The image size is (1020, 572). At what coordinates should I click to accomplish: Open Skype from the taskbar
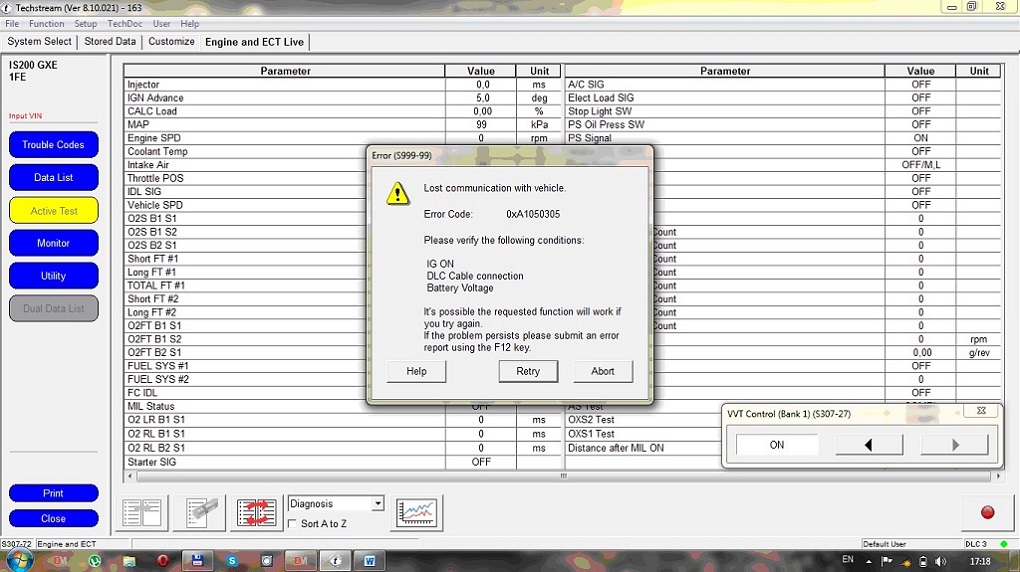[x=232, y=561]
